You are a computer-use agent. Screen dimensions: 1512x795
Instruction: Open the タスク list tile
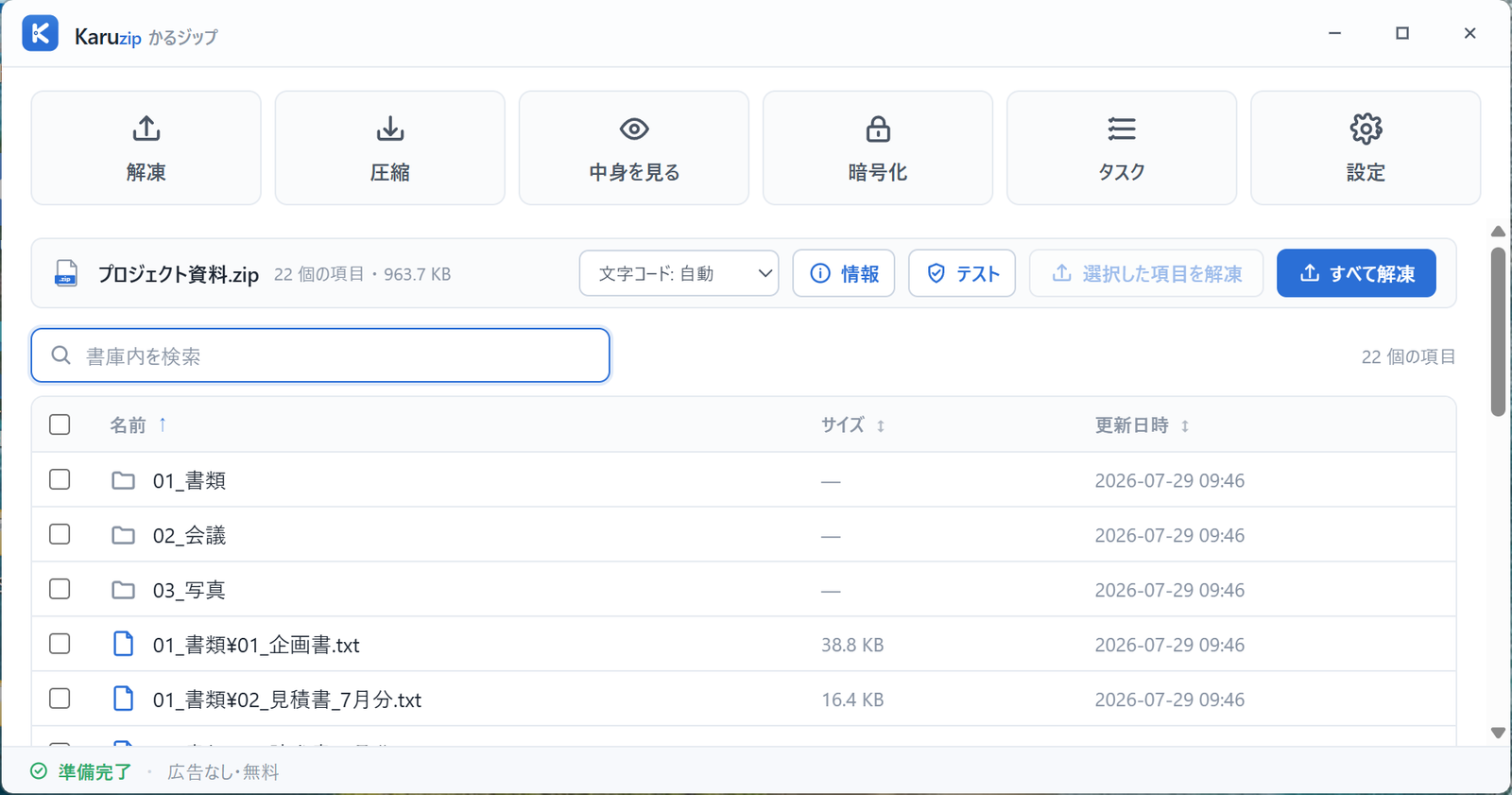coord(1122,147)
